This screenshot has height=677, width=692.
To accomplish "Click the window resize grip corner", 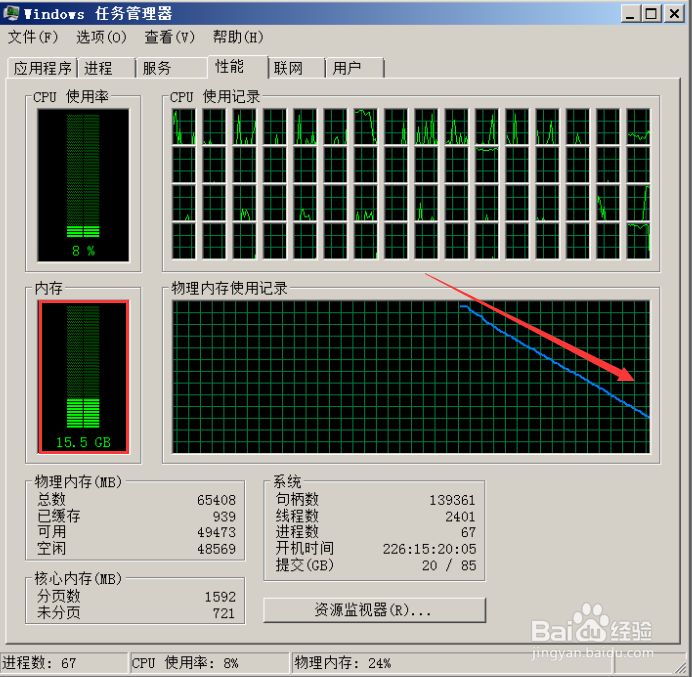I will pos(683,668).
